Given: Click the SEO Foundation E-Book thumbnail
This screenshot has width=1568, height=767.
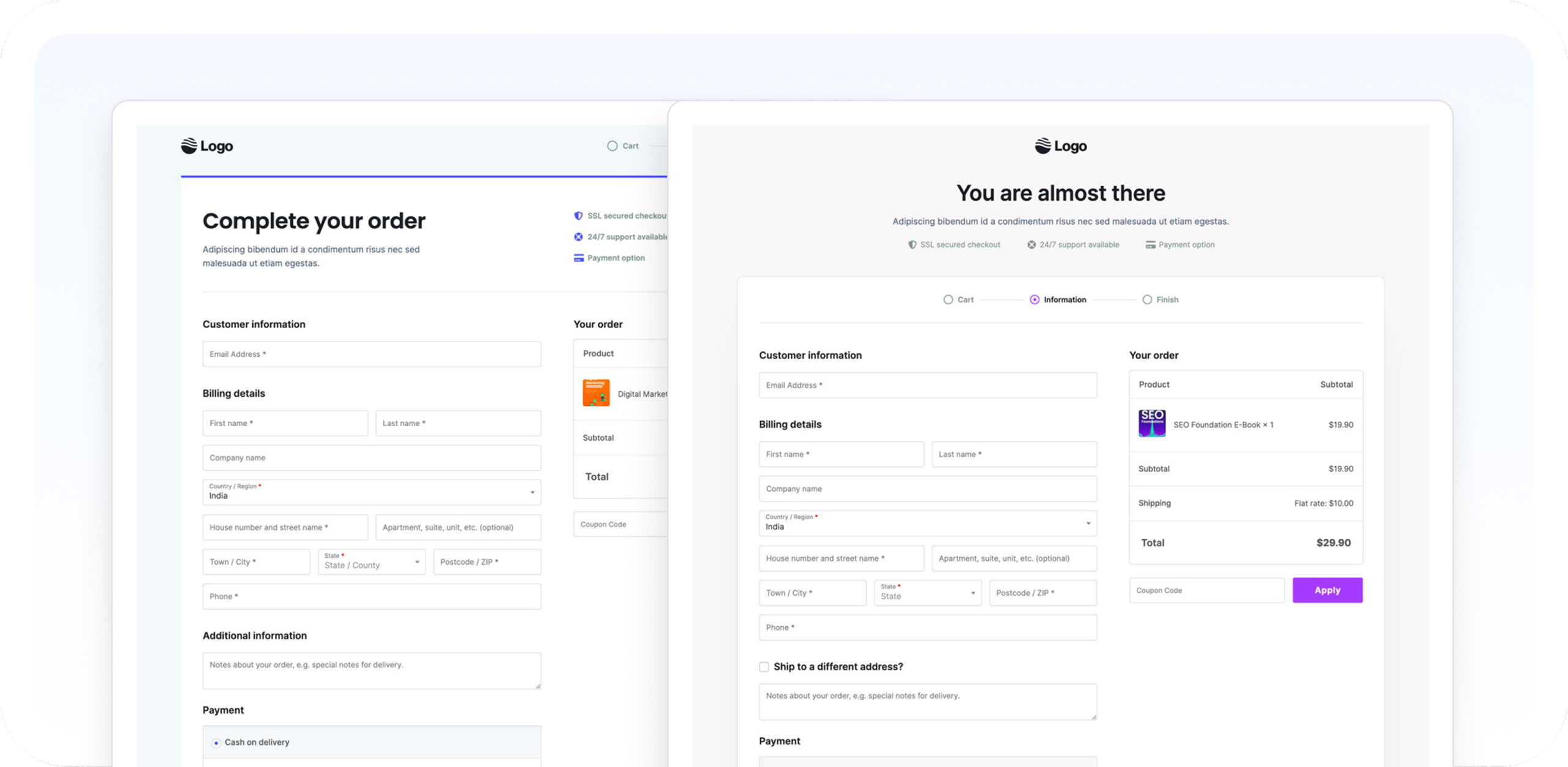Looking at the screenshot, I should (x=1151, y=424).
